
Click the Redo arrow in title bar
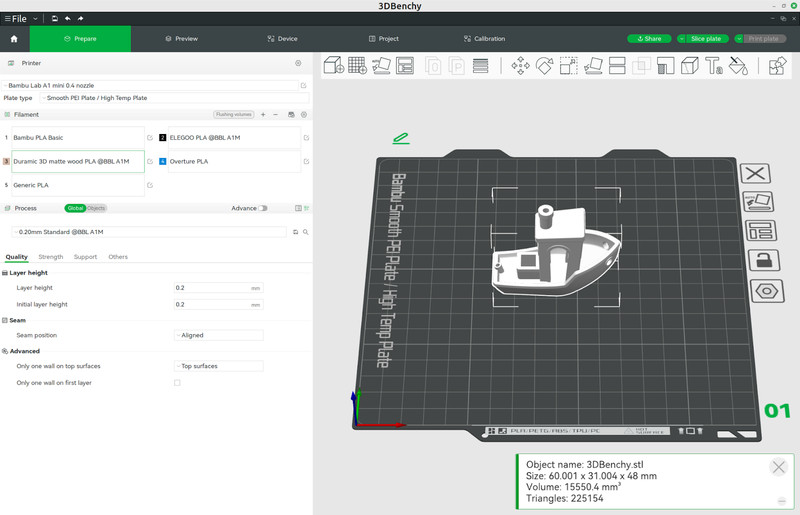tap(81, 18)
